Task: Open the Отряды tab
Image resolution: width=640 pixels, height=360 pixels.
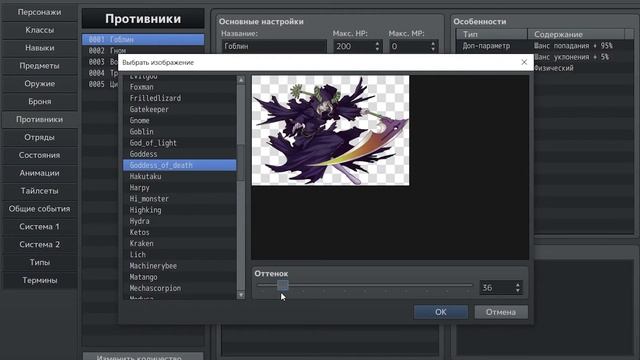Action: pos(39,138)
